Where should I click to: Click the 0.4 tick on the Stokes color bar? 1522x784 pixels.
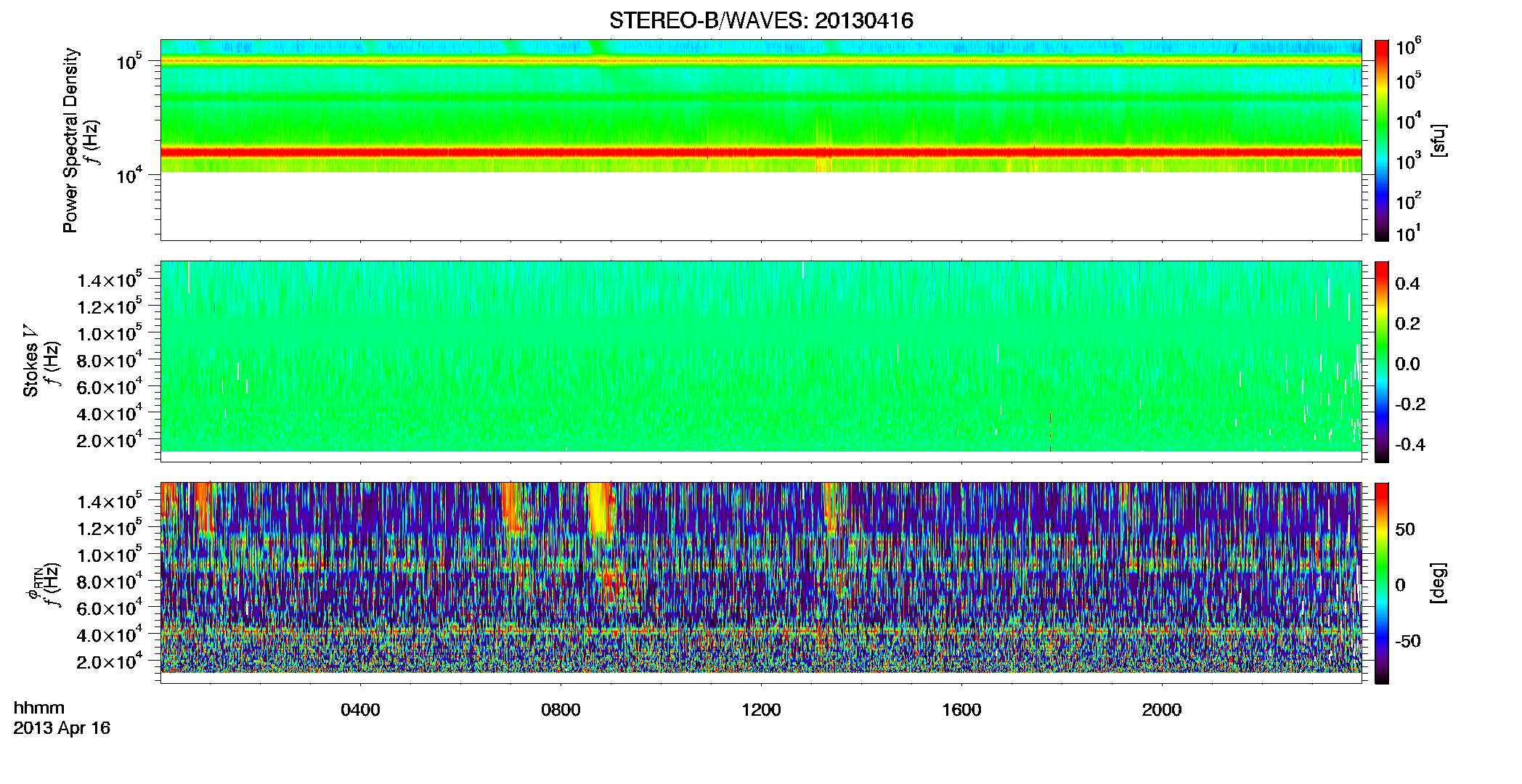pos(1407,284)
